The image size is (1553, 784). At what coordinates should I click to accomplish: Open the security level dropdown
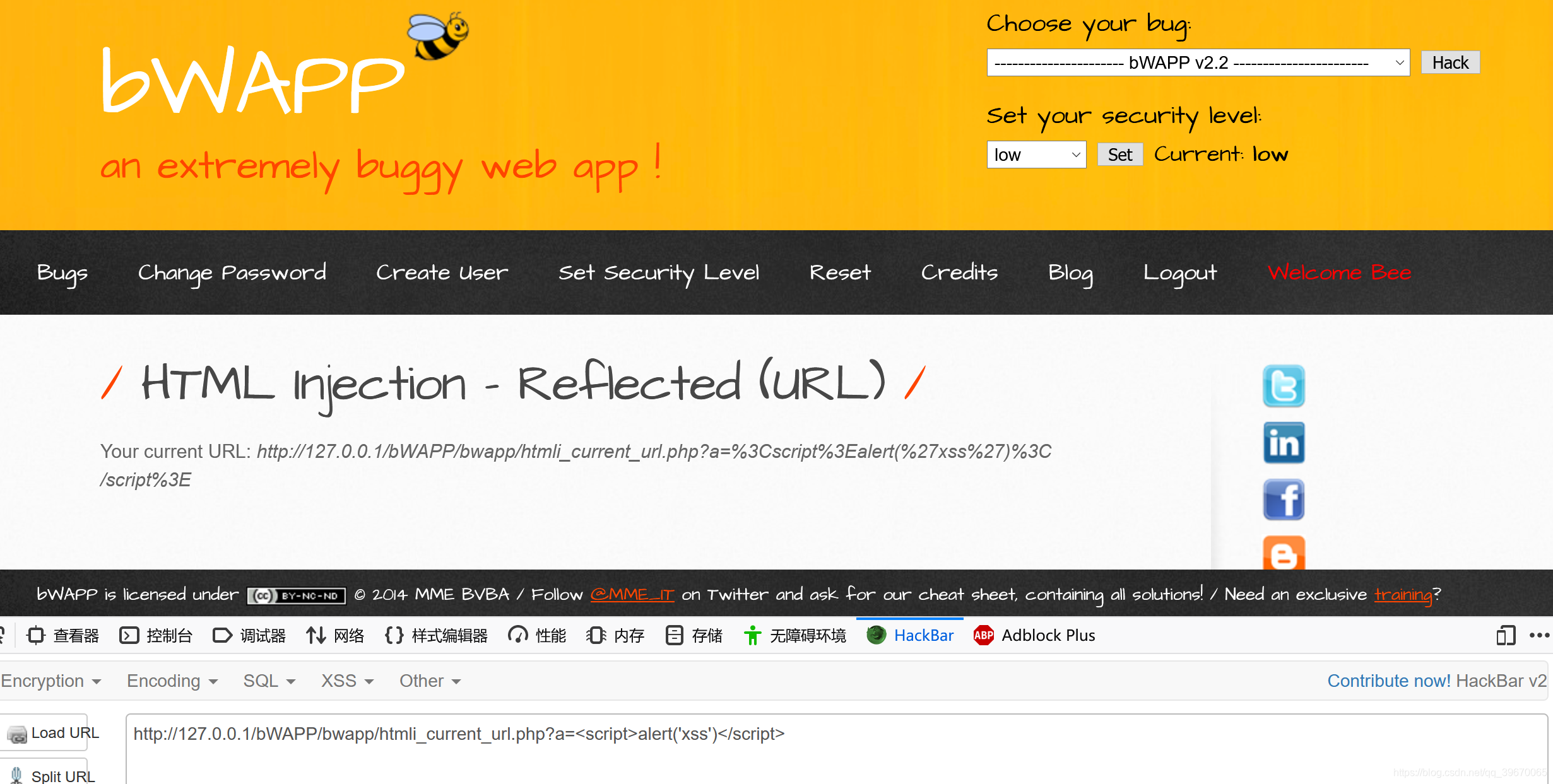coord(1036,155)
